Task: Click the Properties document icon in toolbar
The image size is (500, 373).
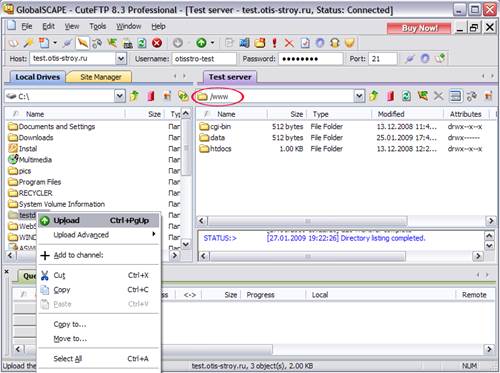Action: (x=305, y=43)
